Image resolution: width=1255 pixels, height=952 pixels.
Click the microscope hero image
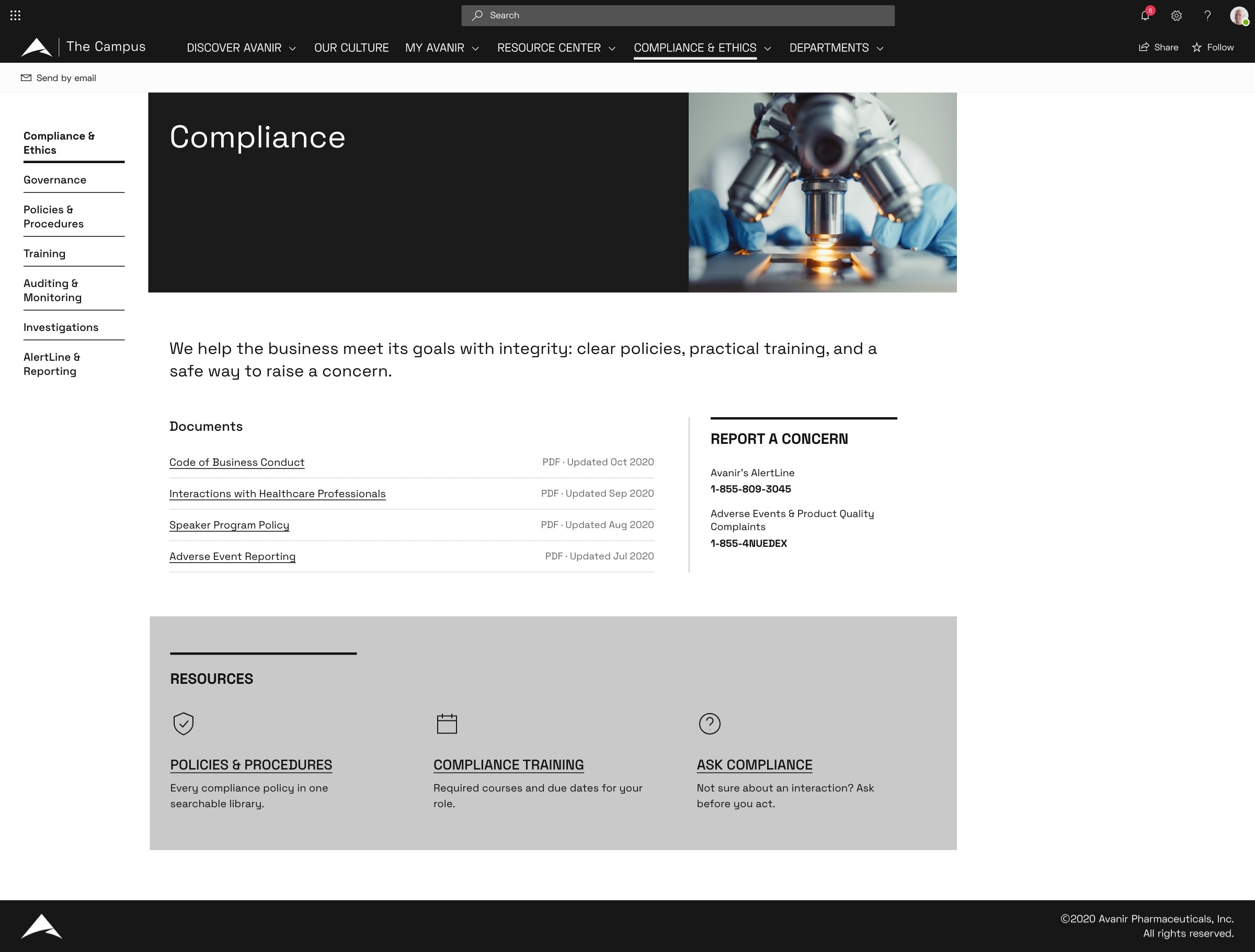823,192
